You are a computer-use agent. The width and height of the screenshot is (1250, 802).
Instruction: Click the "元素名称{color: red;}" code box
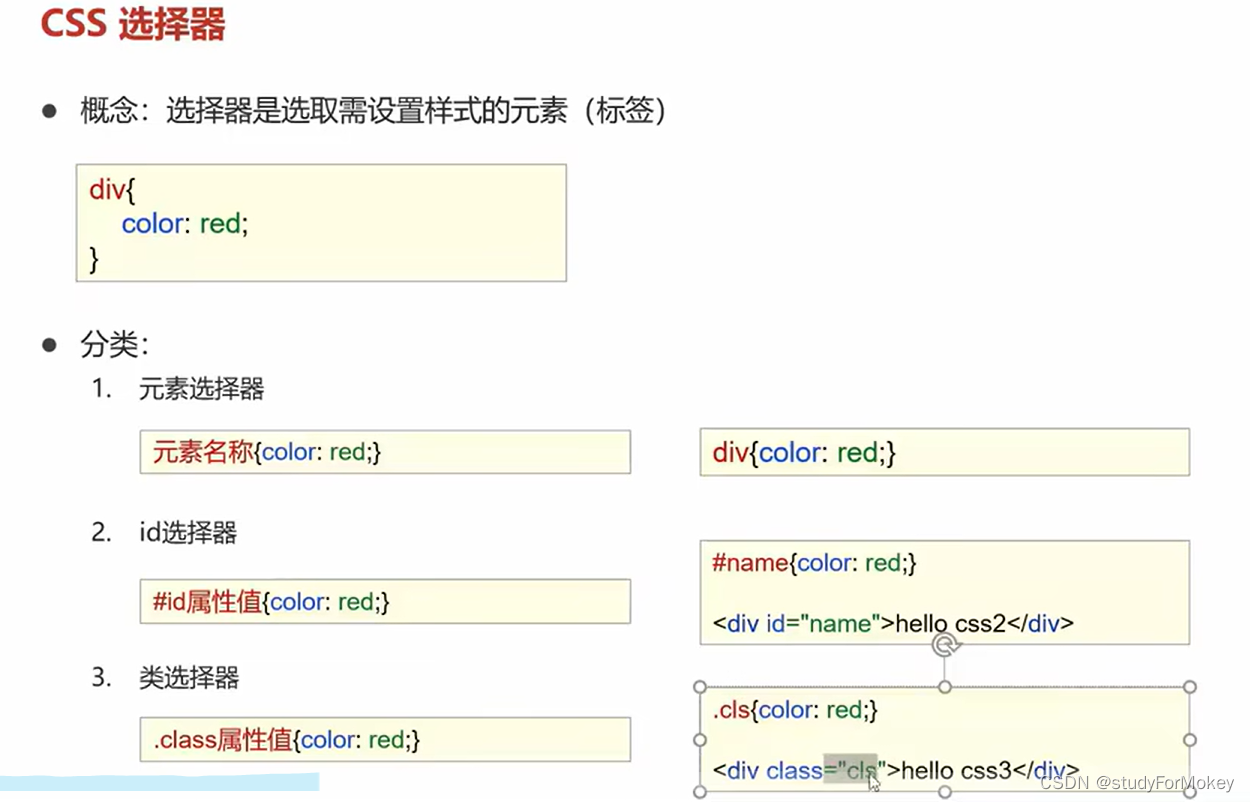click(385, 452)
